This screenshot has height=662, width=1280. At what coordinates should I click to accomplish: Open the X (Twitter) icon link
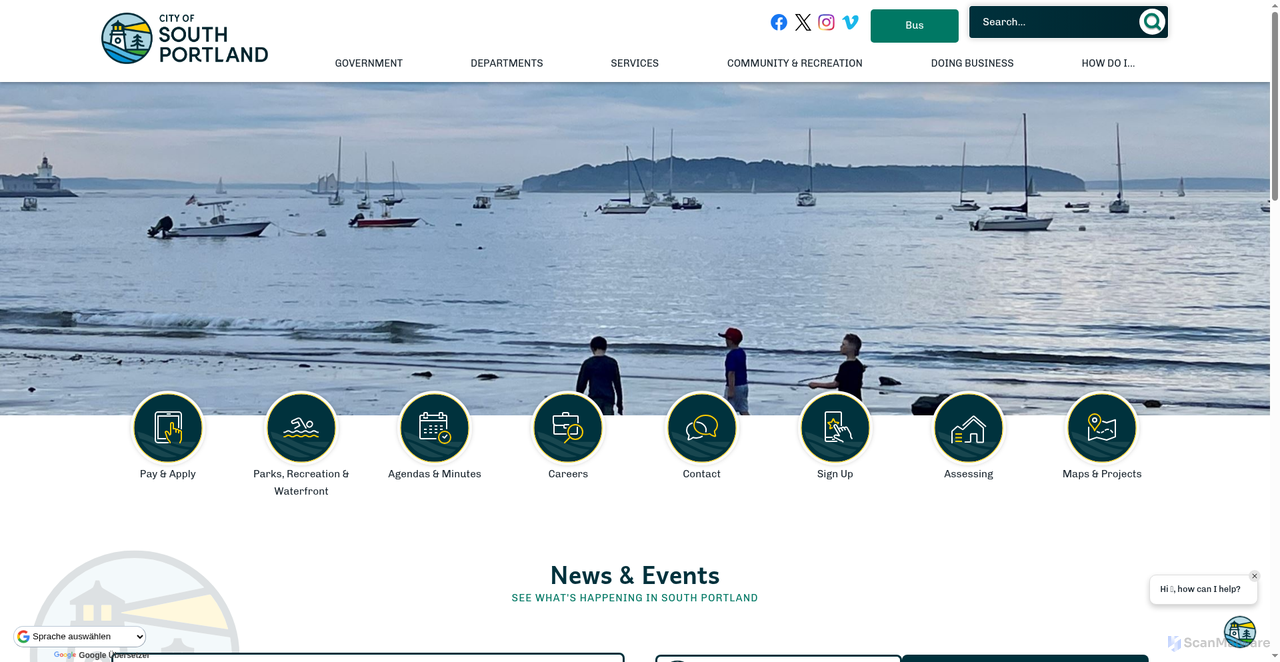tap(803, 22)
